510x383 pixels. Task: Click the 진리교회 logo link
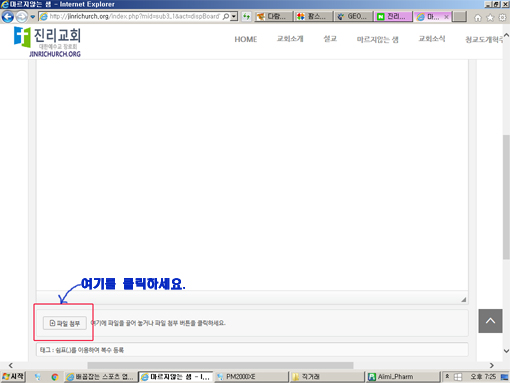47,42
